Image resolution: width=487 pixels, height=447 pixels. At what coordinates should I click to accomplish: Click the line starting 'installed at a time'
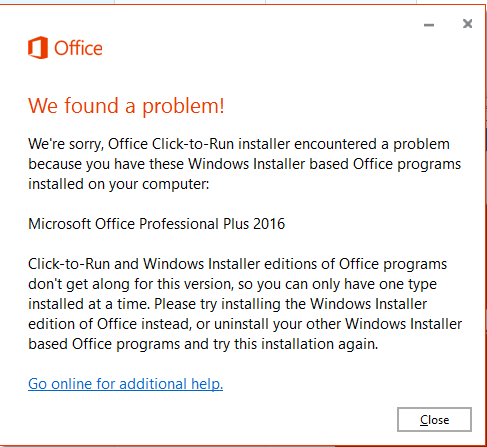coord(227,304)
